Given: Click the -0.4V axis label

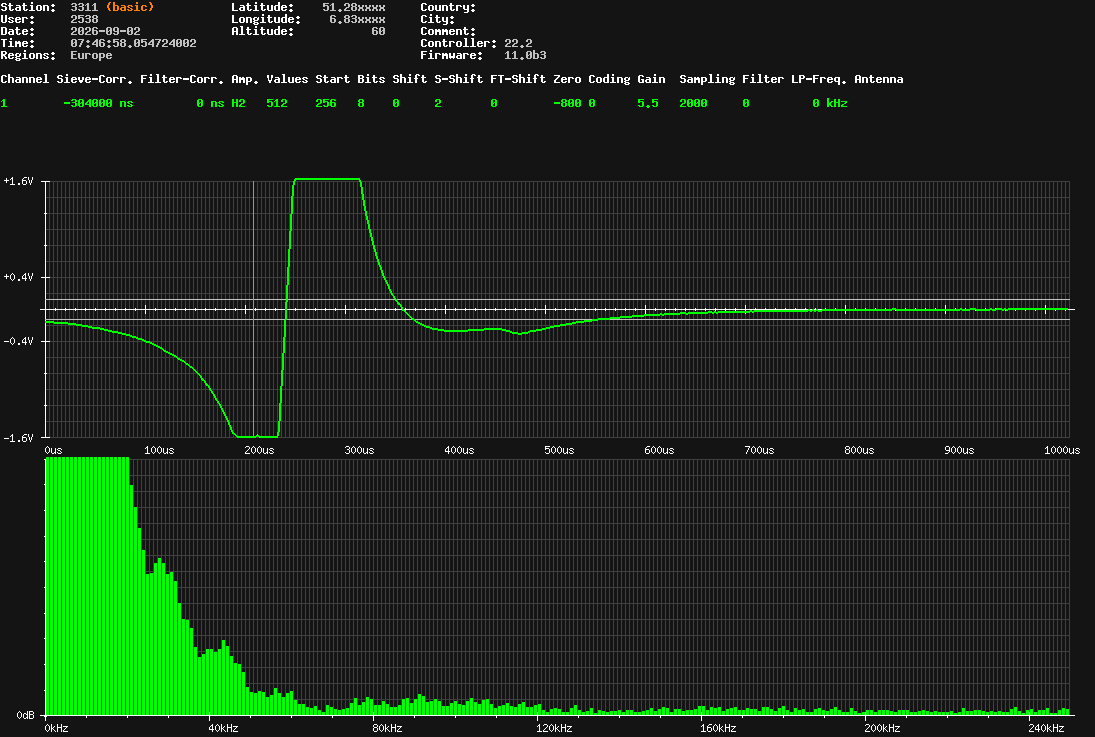Looking at the screenshot, I should 18,342.
